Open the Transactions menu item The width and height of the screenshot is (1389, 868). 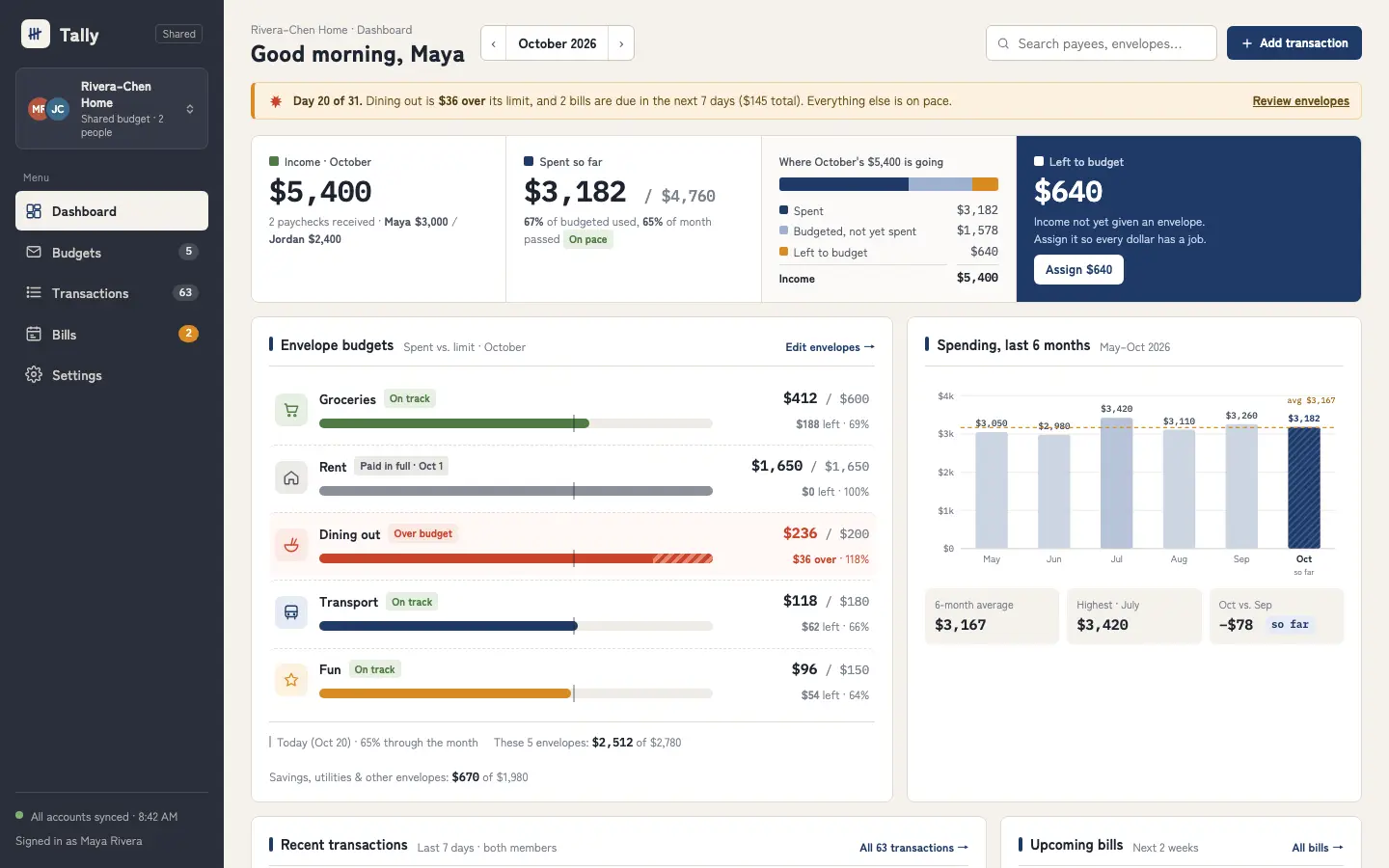[112, 293]
